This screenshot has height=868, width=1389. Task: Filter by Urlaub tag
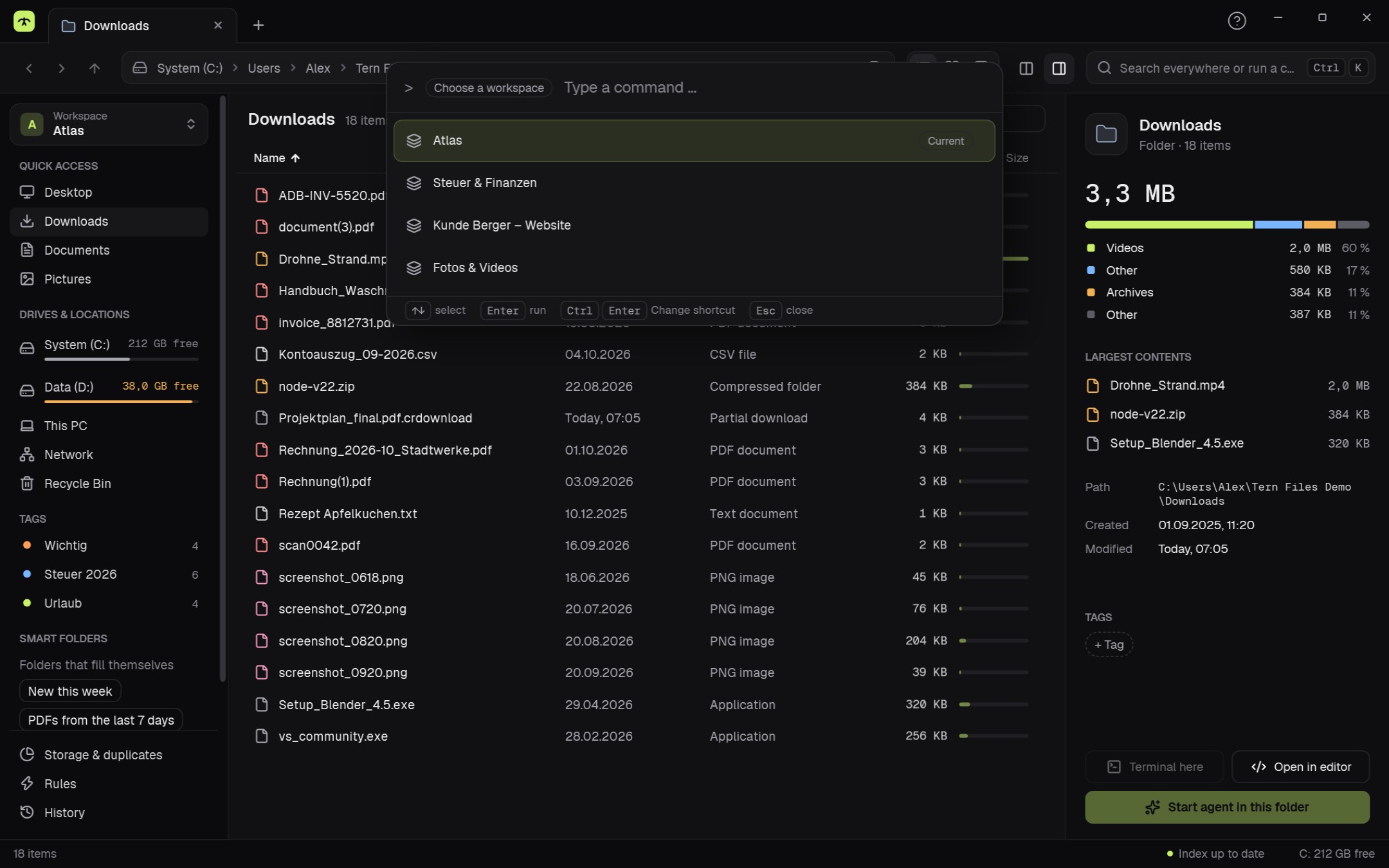[x=109, y=603]
